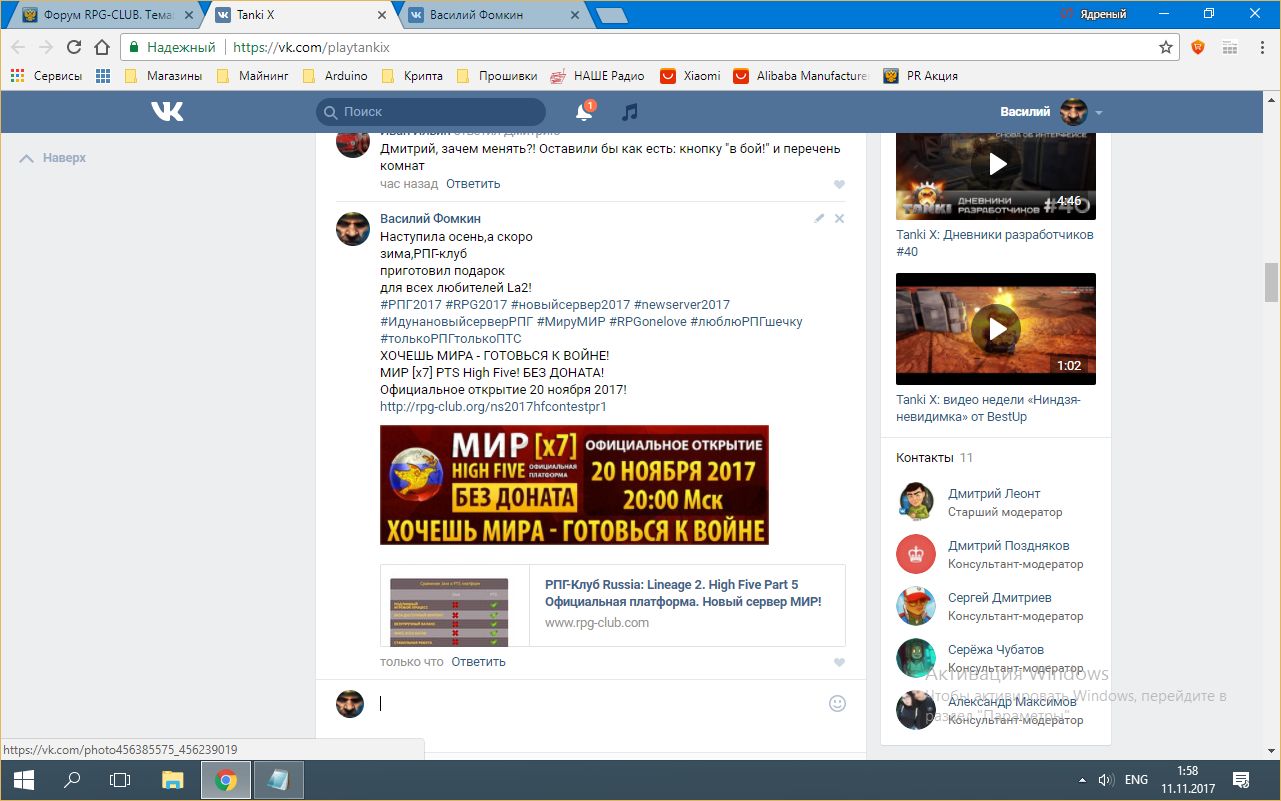
Task: Click the page vertical scrollbar thumb
Action: 1271,282
